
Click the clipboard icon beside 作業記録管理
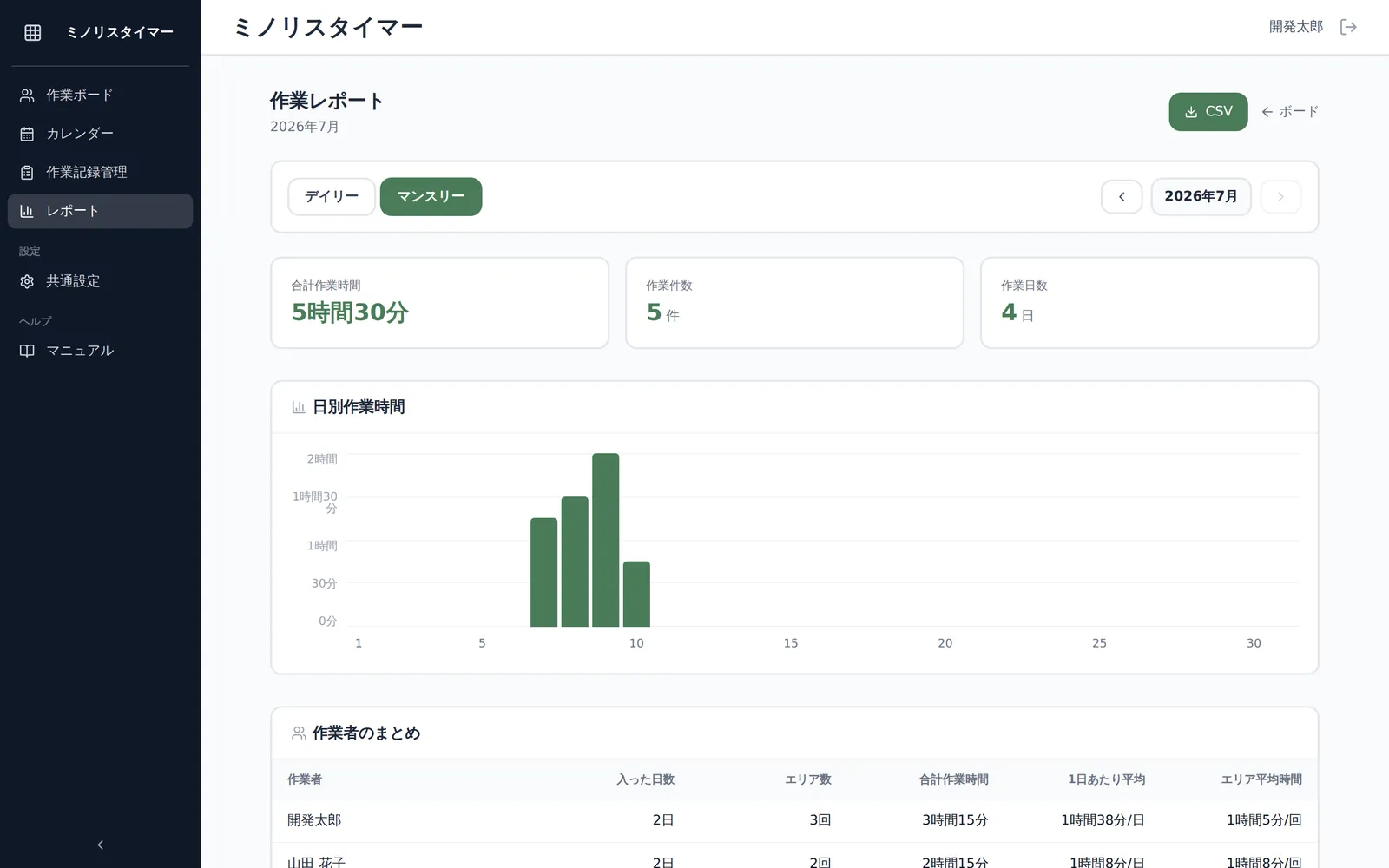(27, 173)
